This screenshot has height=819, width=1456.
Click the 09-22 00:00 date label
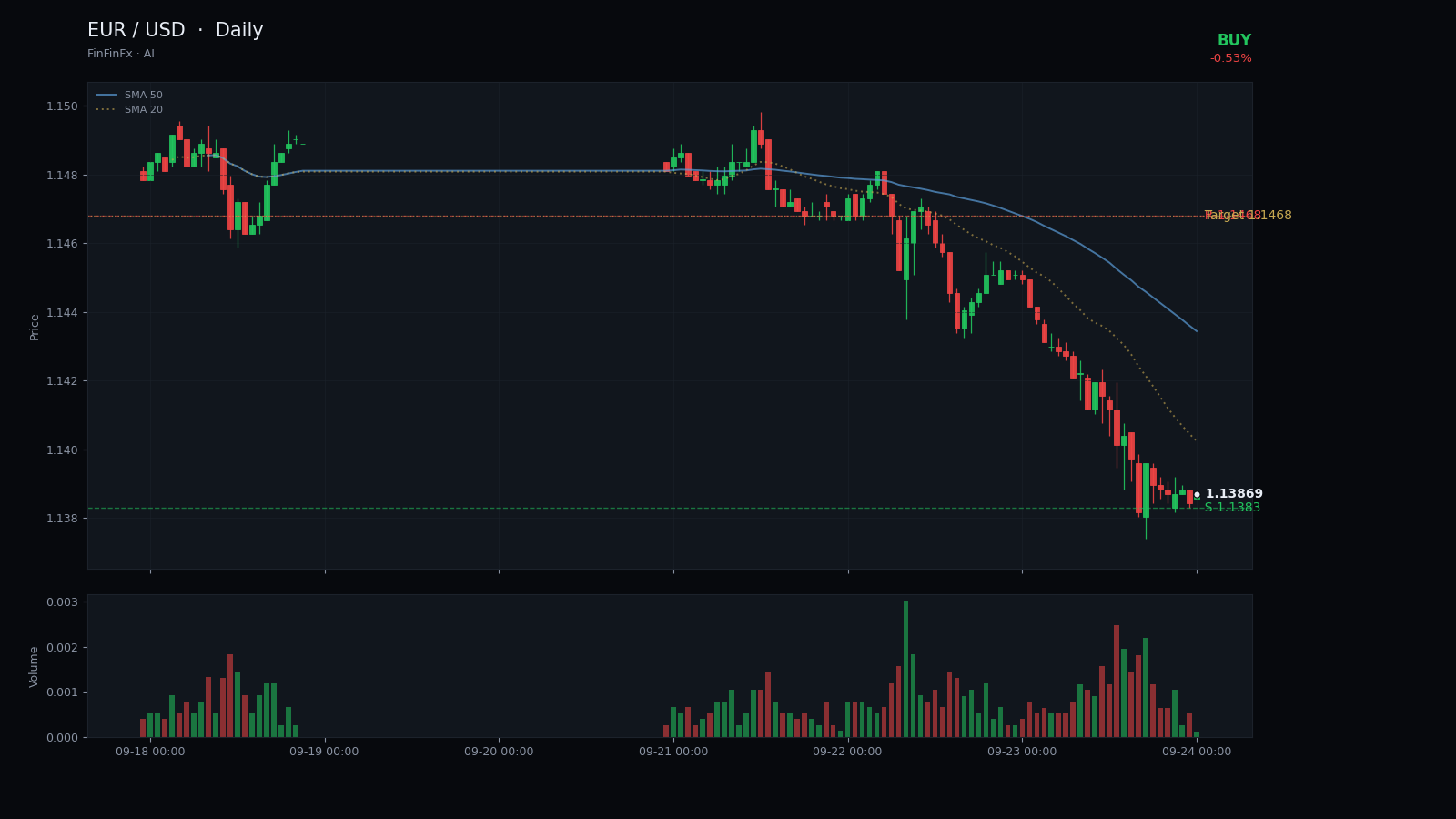tap(847, 753)
